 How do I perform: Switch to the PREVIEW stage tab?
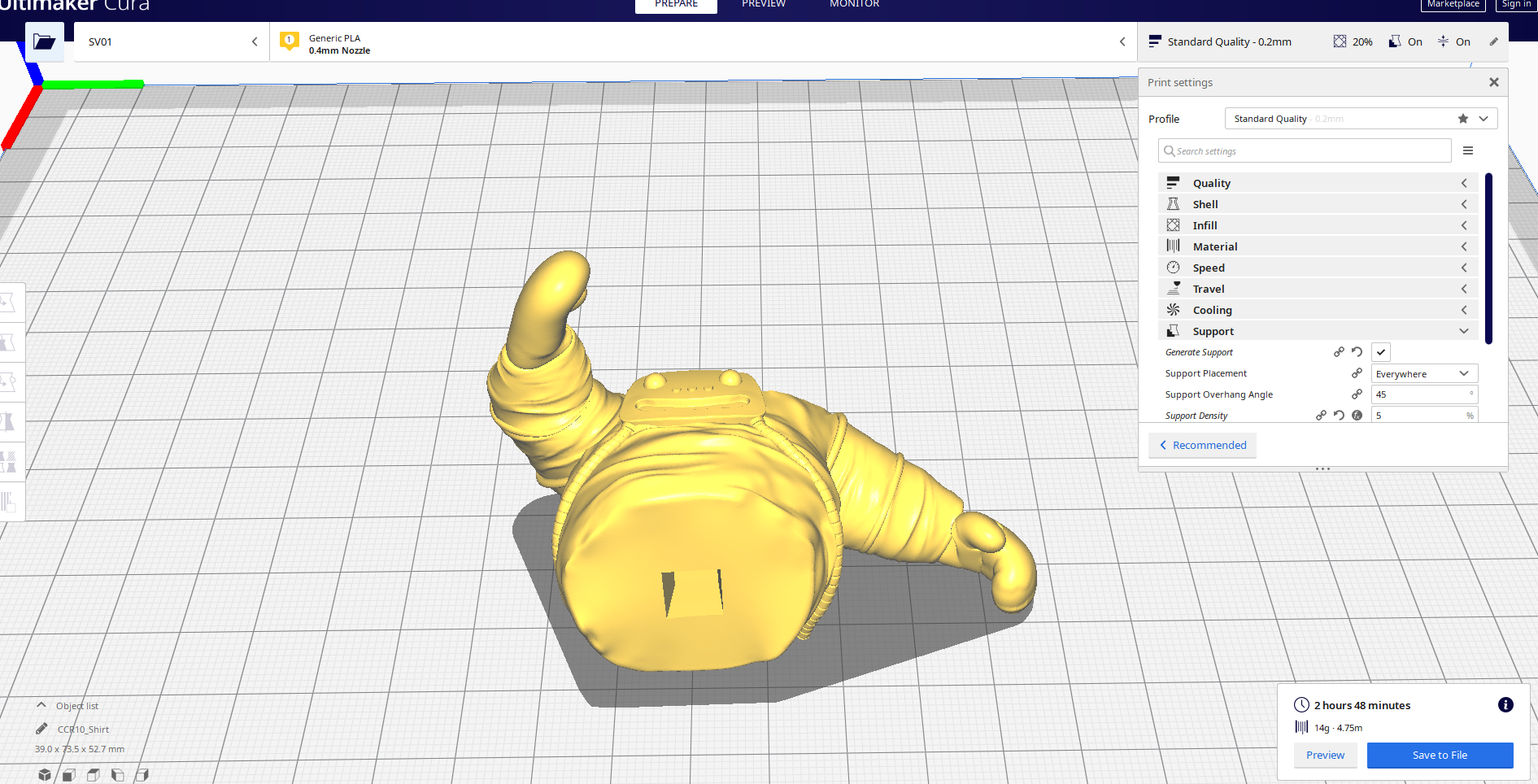point(764,5)
